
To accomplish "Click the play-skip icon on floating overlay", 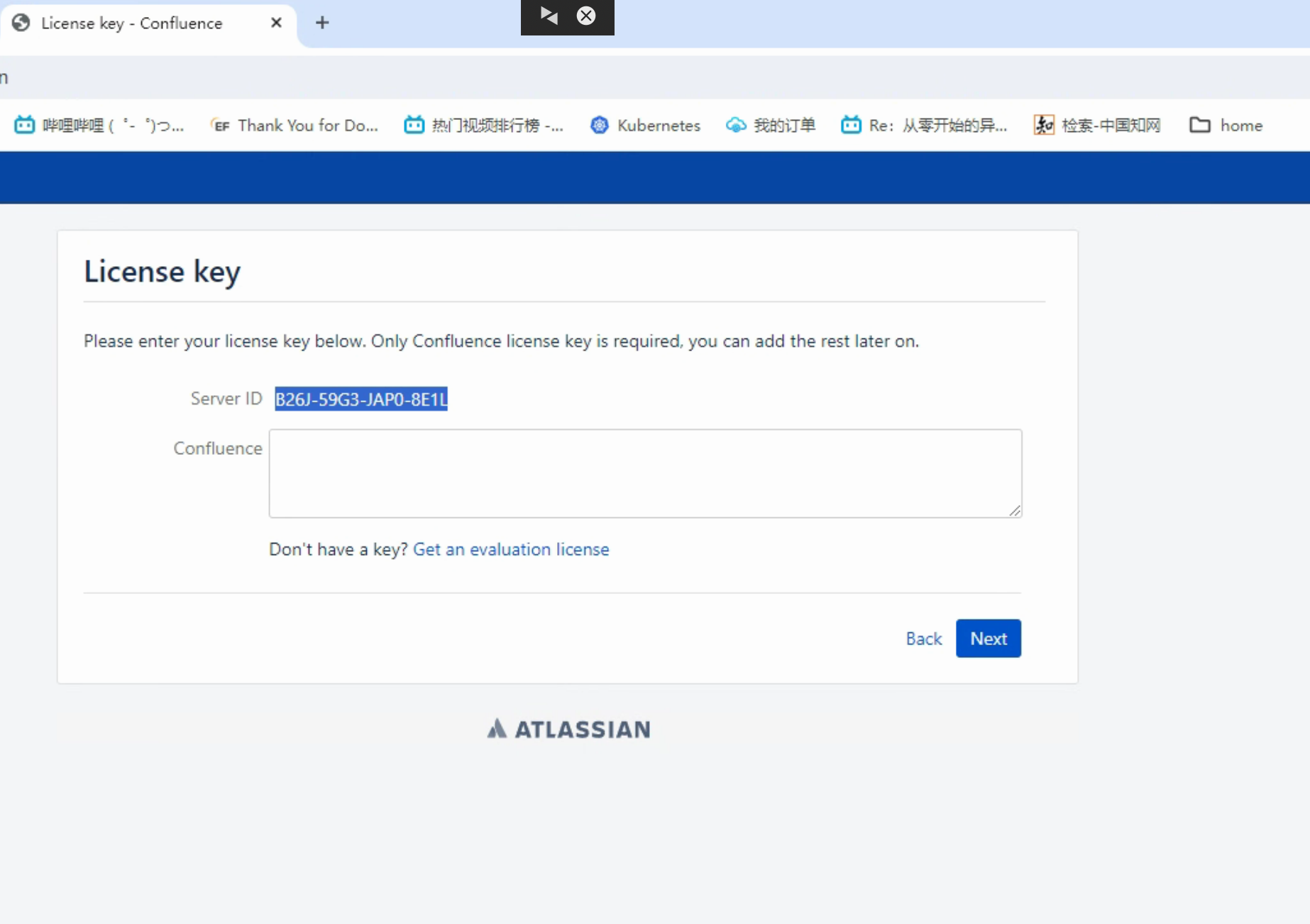I will pos(549,16).
